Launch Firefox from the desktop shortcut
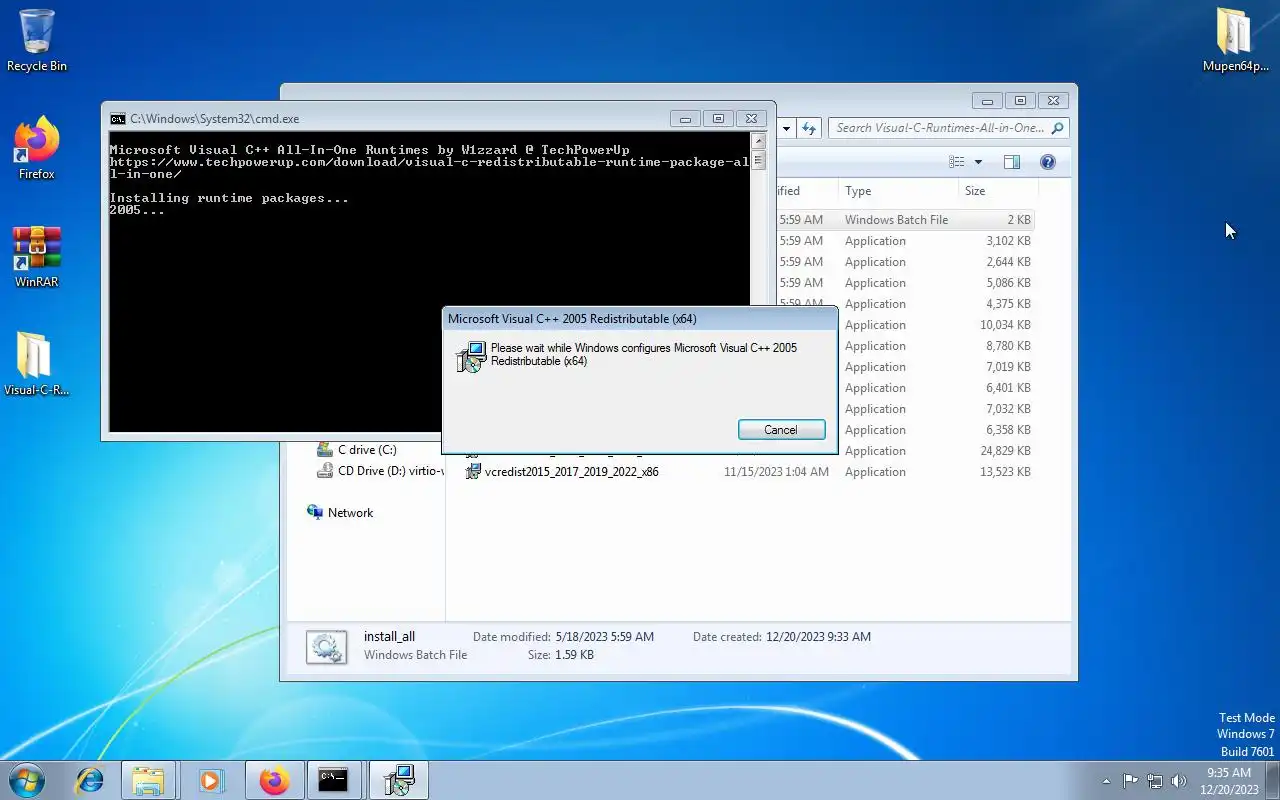 (37, 148)
